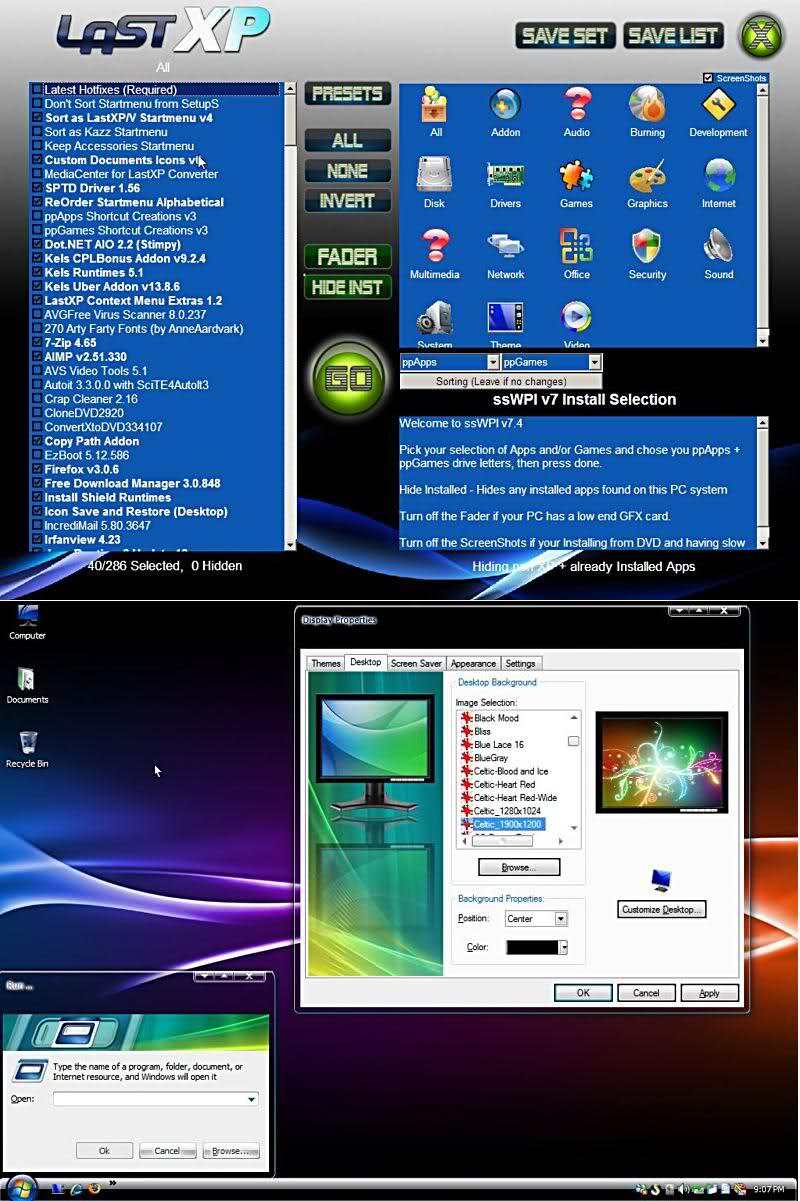Image resolution: width=800 pixels, height=1201 pixels.
Task: Click Browse in Display Properties
Action: tap(518, 867)
